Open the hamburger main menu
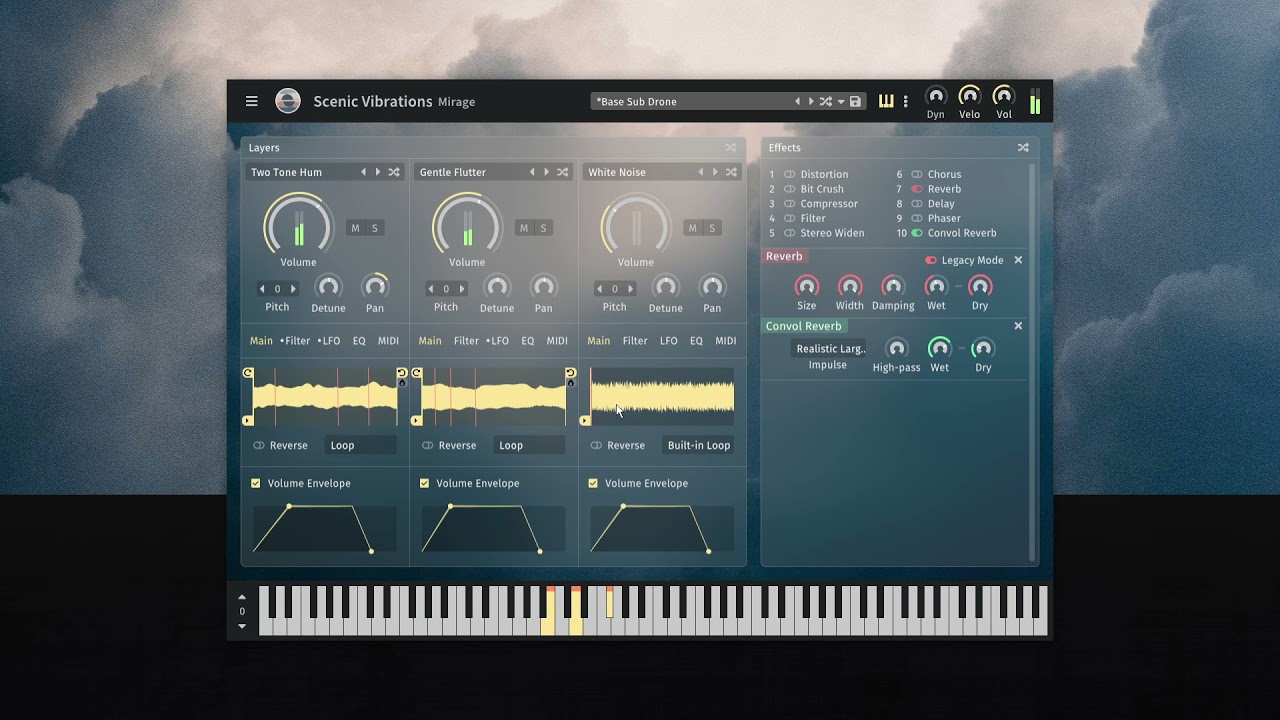The width and height of the screenshot is (1280, 720). click(x=252, y=101)
